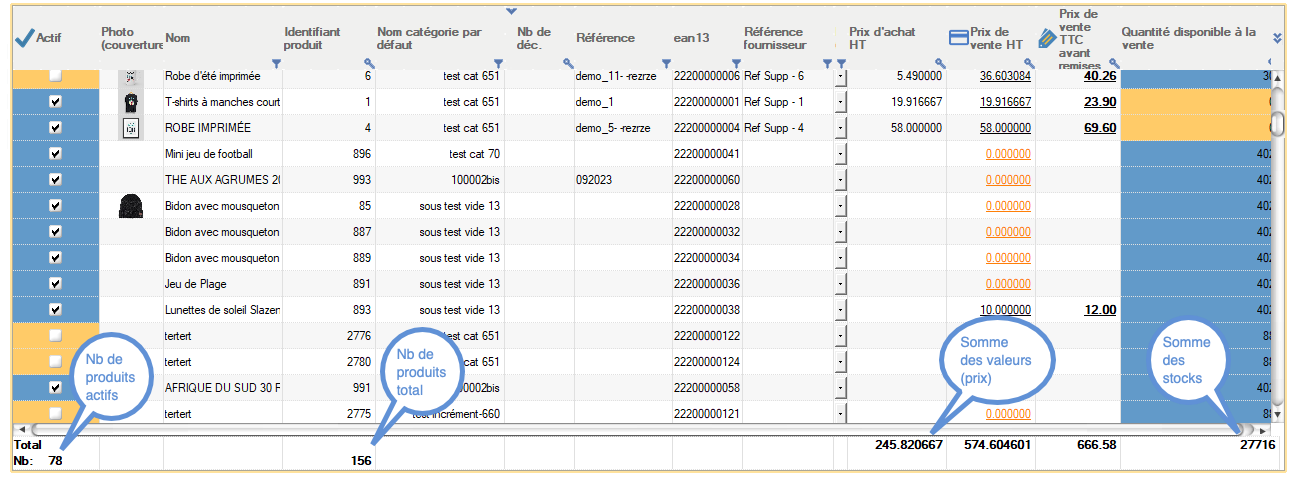Click the search magnifier under Identifiant produit
The height and width of the screenshot is (493, 1291).
pyautogui.click(x=369, y=64)
